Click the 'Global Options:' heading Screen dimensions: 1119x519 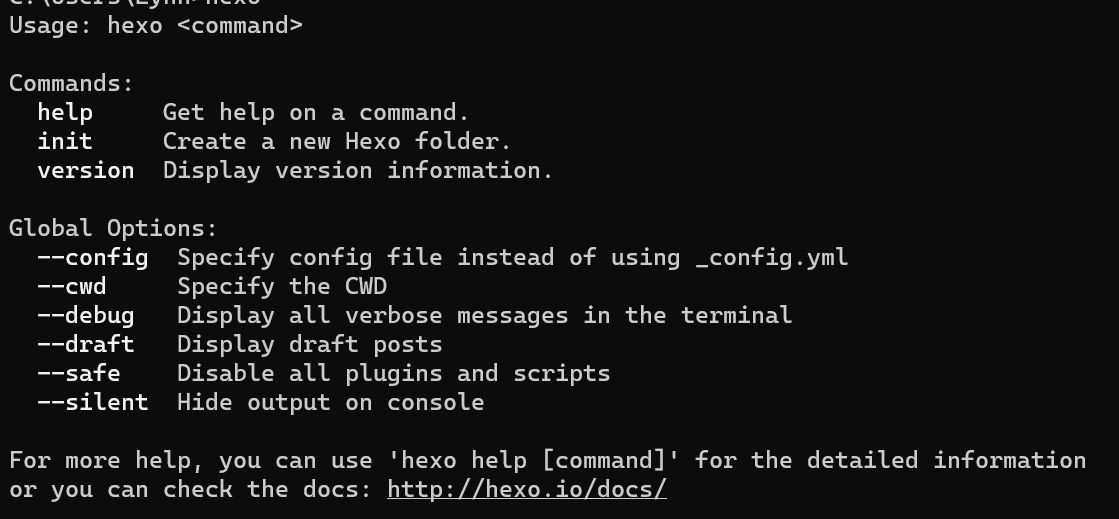113,228
